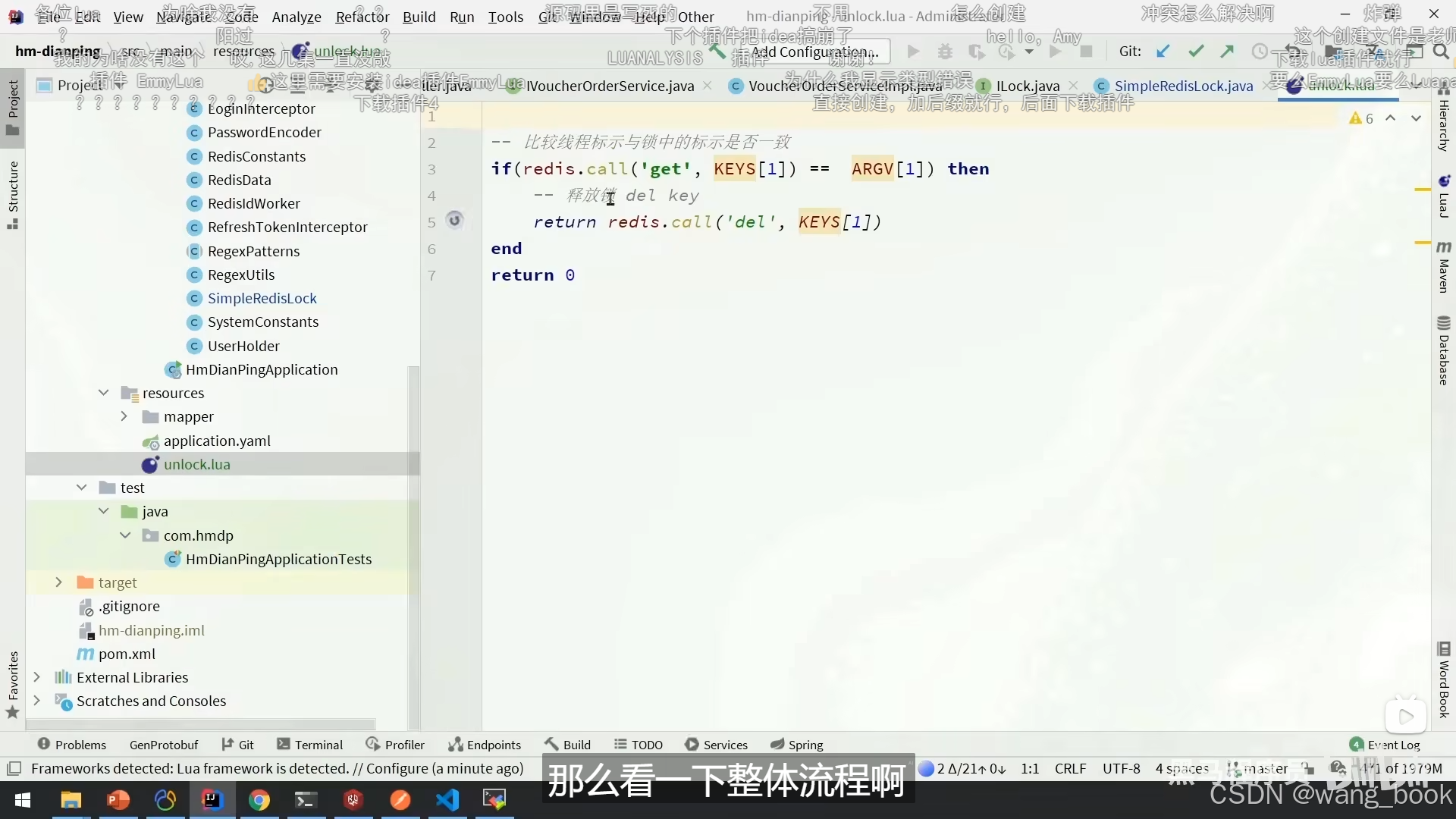The height and width of the screenshot is (819, 1456).
Task: Click the Git commit checkmark icon
Action: click(x=1196, y=52)
